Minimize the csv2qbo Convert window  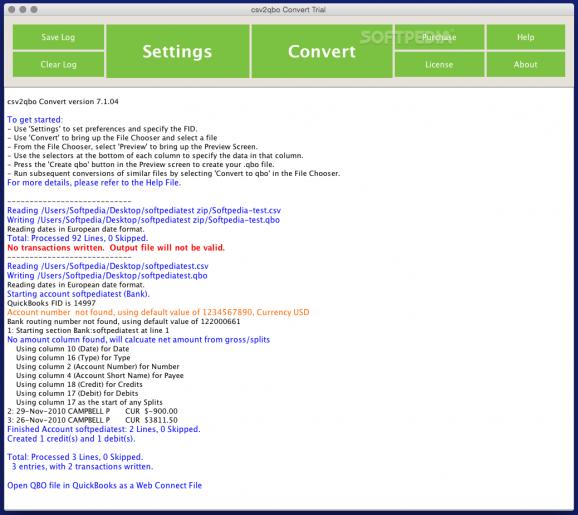click(23, 10)
